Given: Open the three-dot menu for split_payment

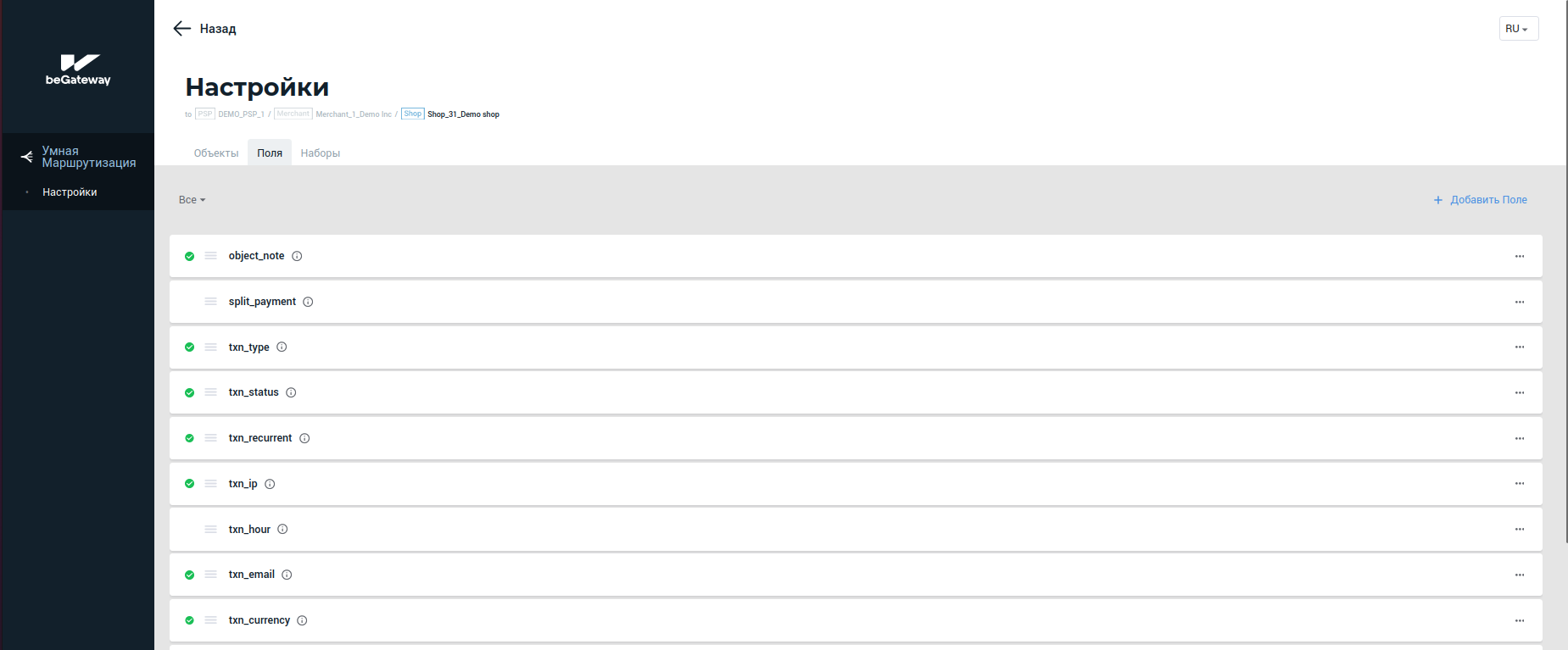Looking at the screenshot, I should point(1519,302).
